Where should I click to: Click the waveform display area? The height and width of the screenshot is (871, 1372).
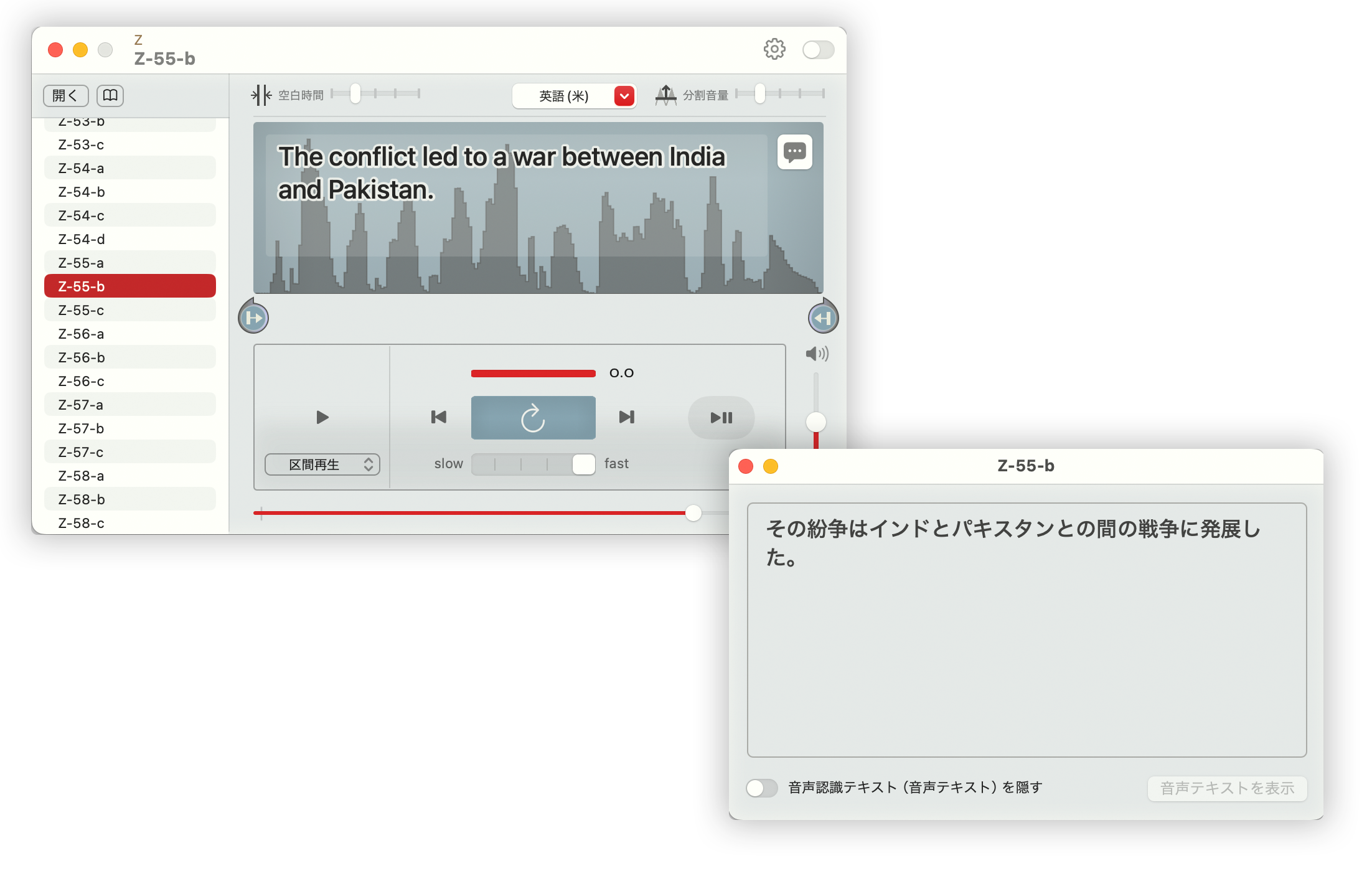[x=538, y=208]
